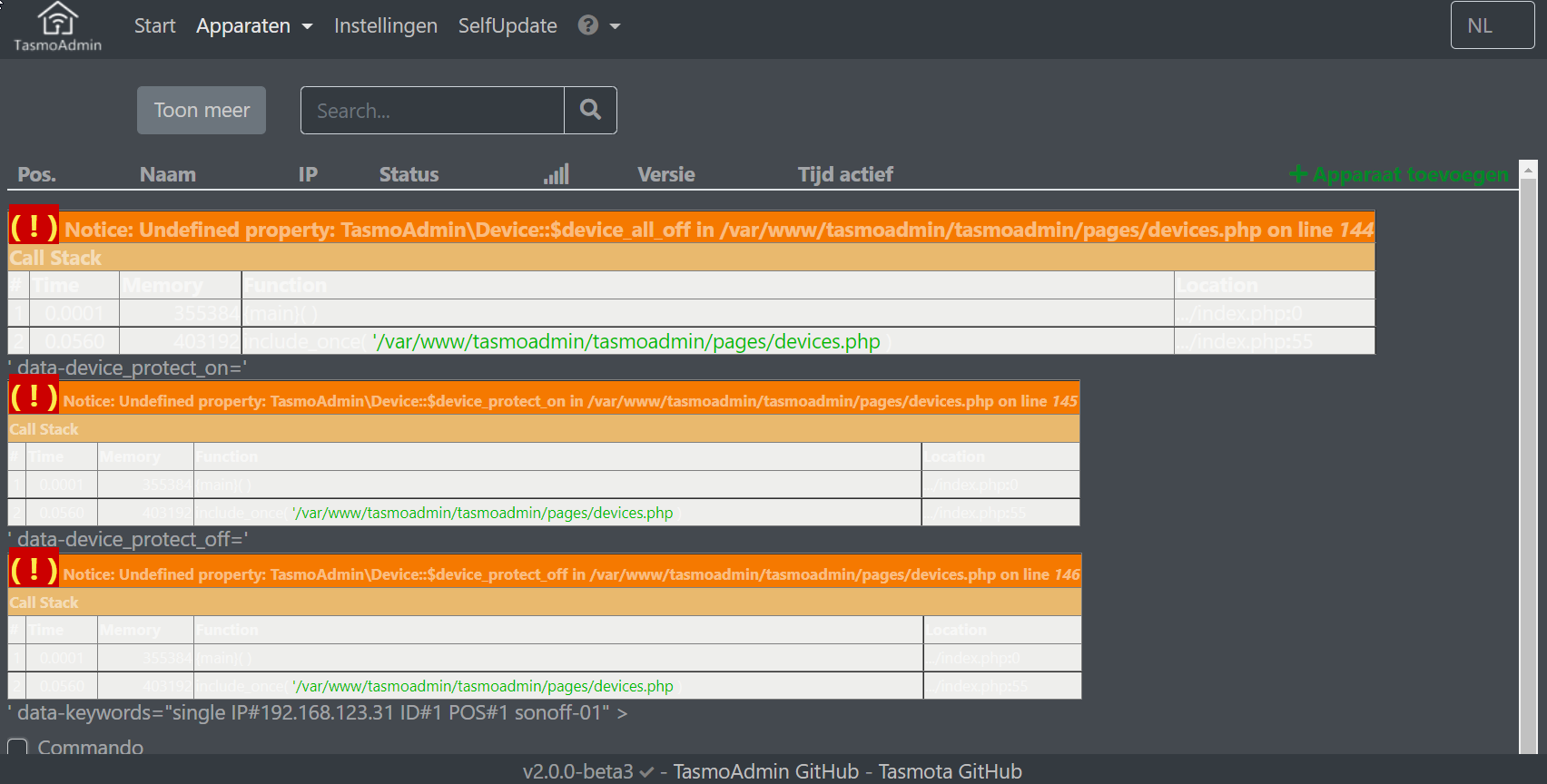
Task: Click the scrollbar up arrow
Action: click(1529, 170)
